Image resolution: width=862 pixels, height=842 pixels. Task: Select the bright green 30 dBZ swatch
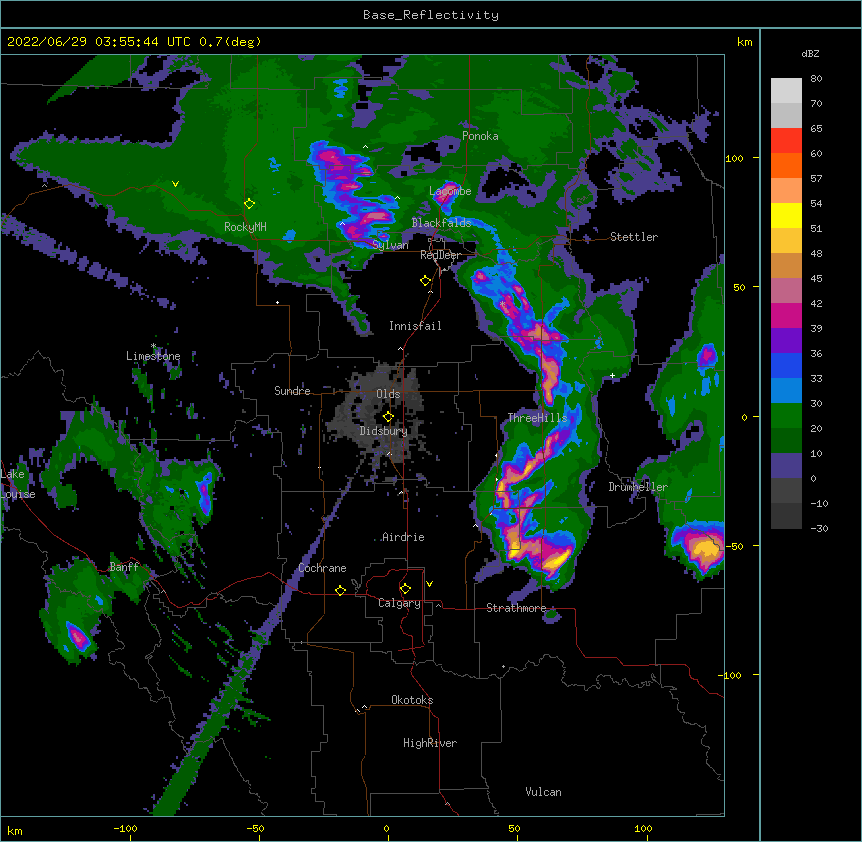786,416
